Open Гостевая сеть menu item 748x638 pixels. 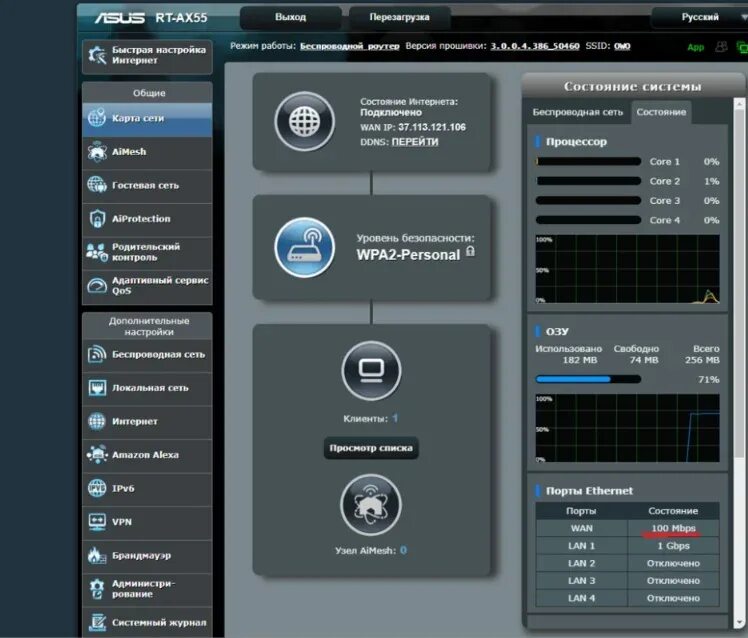(x=147, y=185)
